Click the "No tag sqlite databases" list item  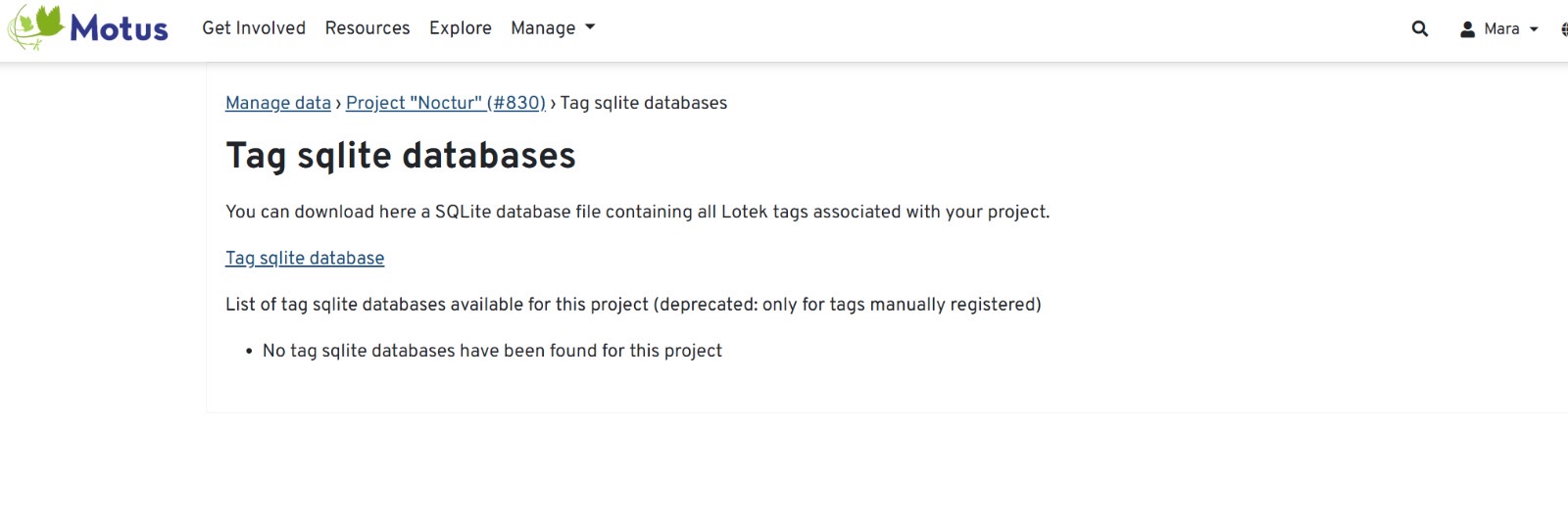pyautogui.click(x=492, y=351)
